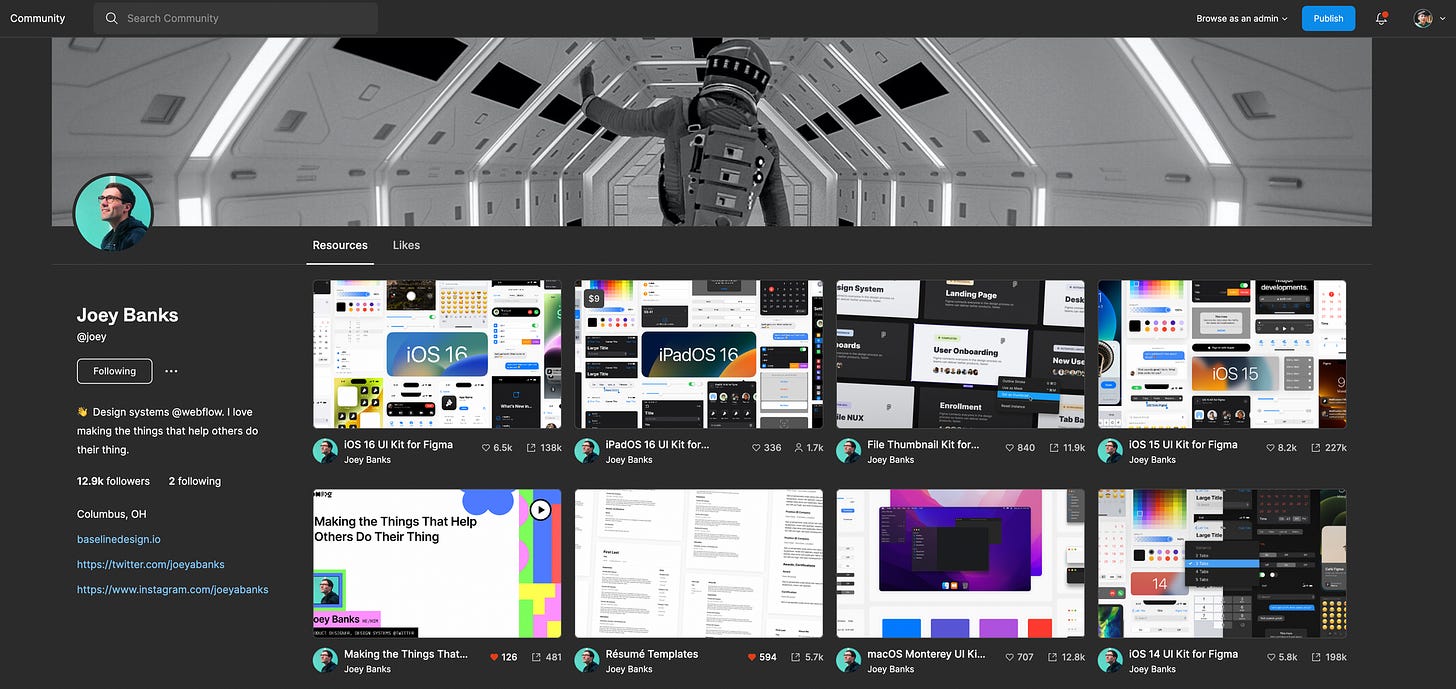Click the Publish button

pyautogui.click(x=1328, y=18)
